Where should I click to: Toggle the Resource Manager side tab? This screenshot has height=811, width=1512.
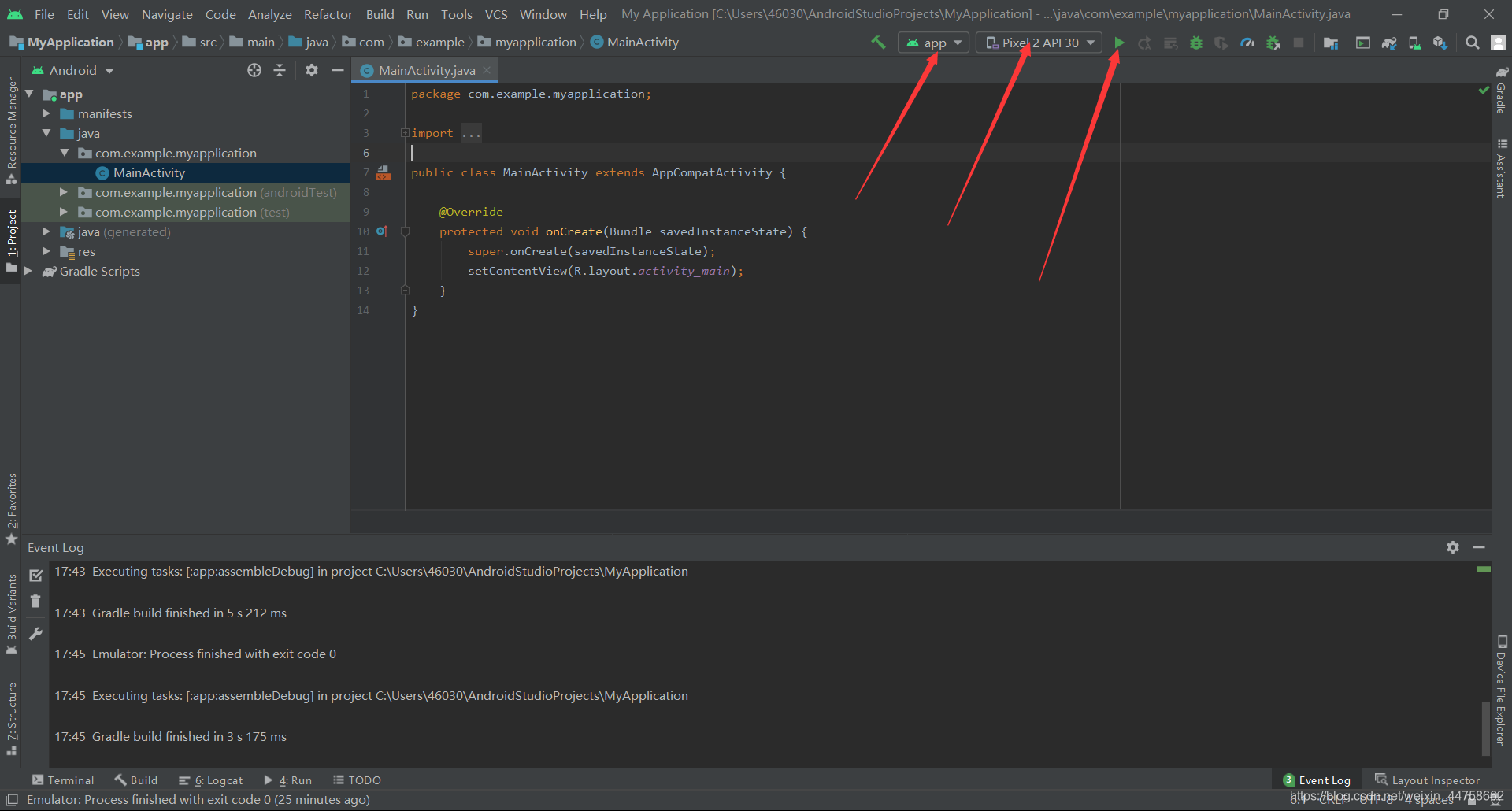[x=11, y=131]
